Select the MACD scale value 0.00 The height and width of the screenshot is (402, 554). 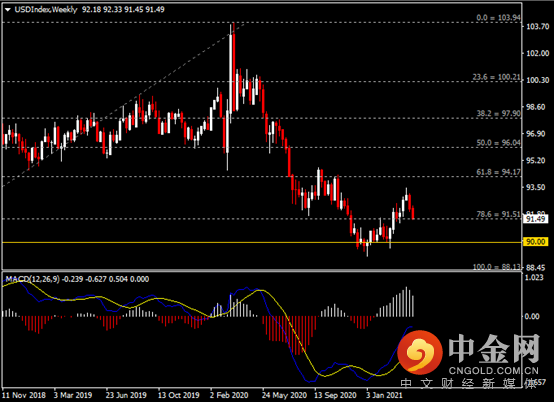pos(532,317)
